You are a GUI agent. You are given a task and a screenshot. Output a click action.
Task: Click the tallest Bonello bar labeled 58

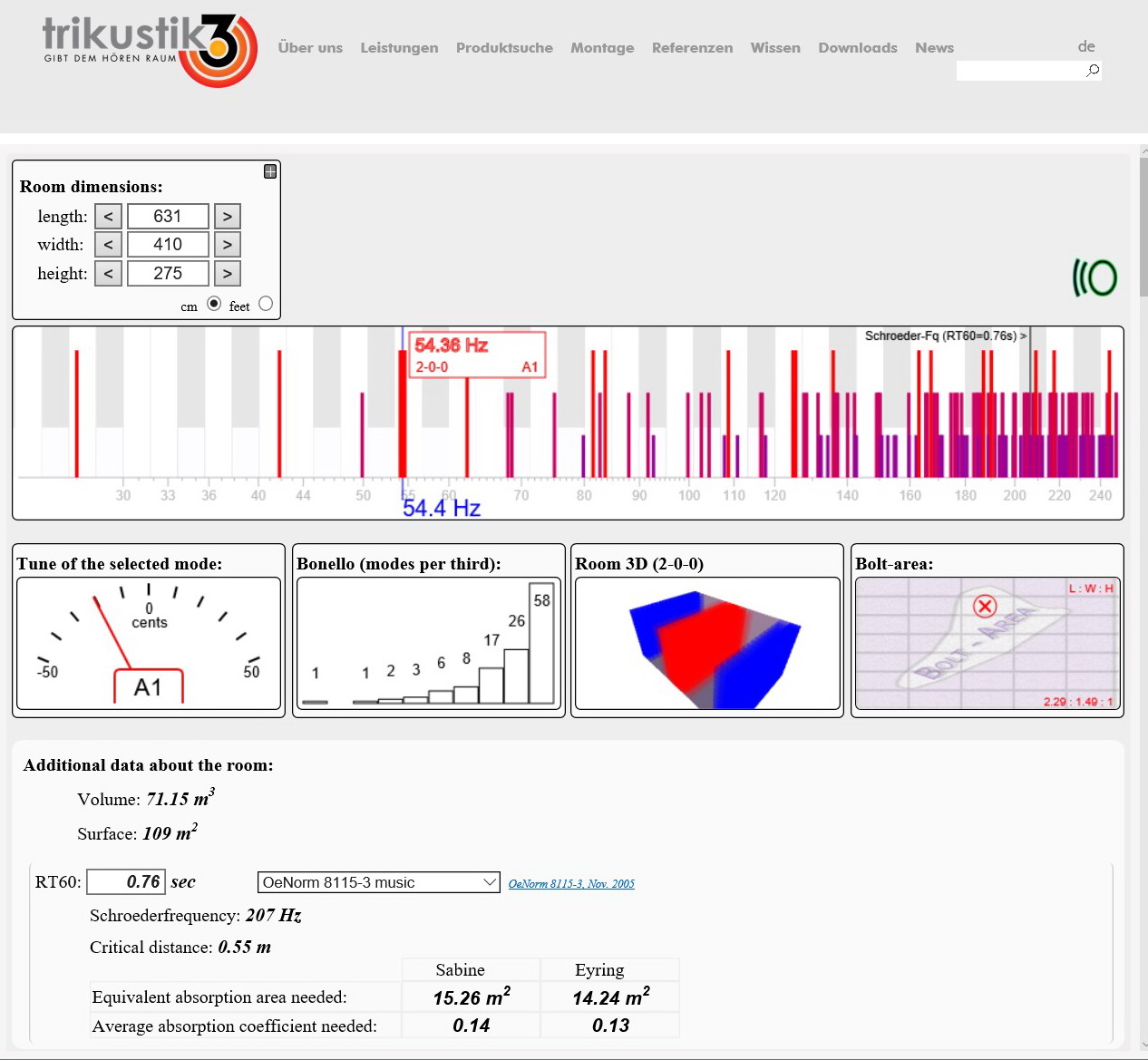pos(541,644)
